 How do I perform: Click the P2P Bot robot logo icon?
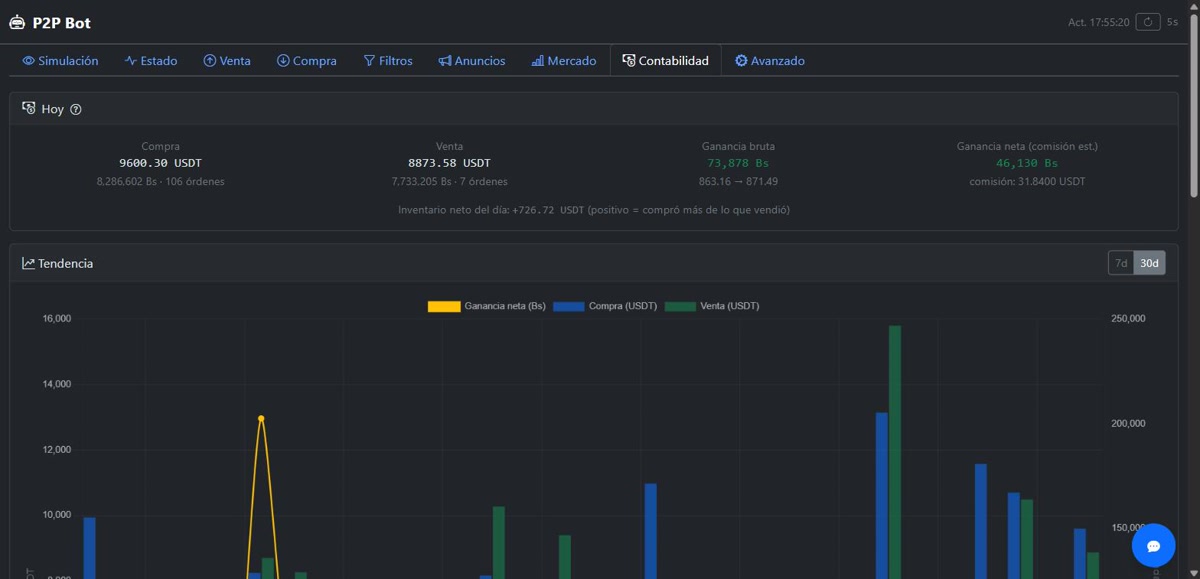[17, 22]
